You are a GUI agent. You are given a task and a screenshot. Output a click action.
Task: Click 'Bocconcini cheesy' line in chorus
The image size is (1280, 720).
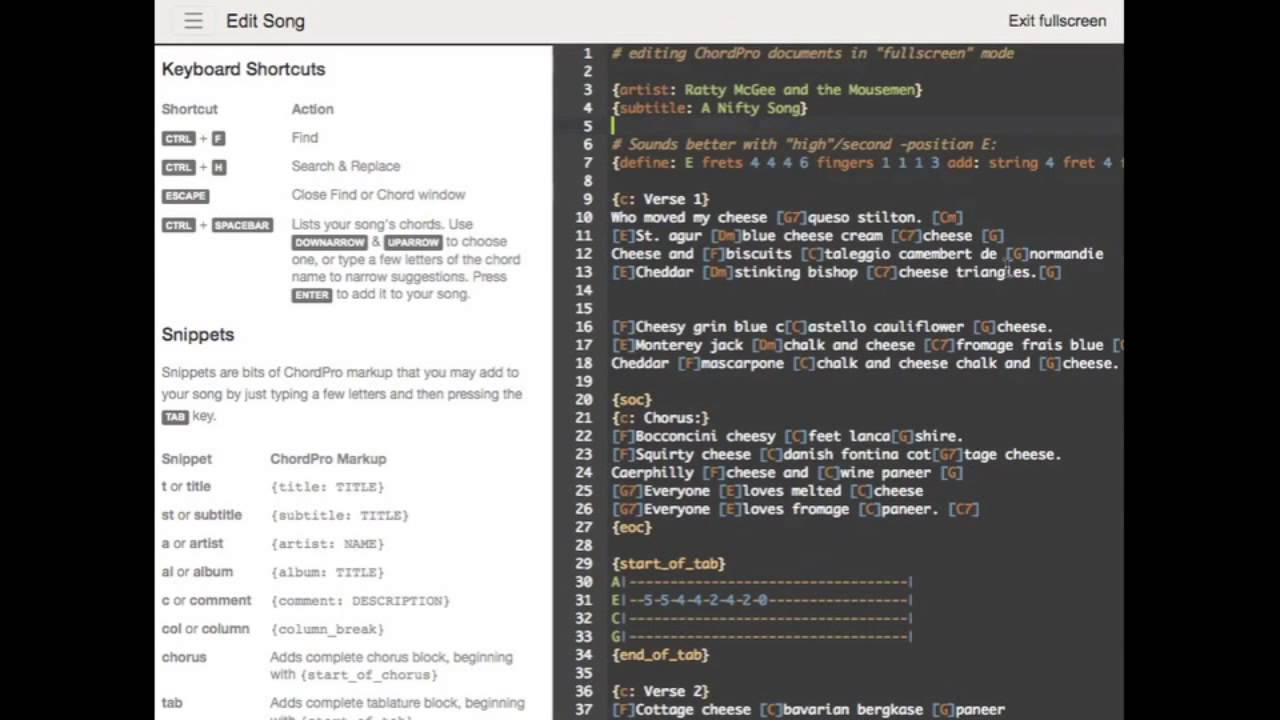787,436
